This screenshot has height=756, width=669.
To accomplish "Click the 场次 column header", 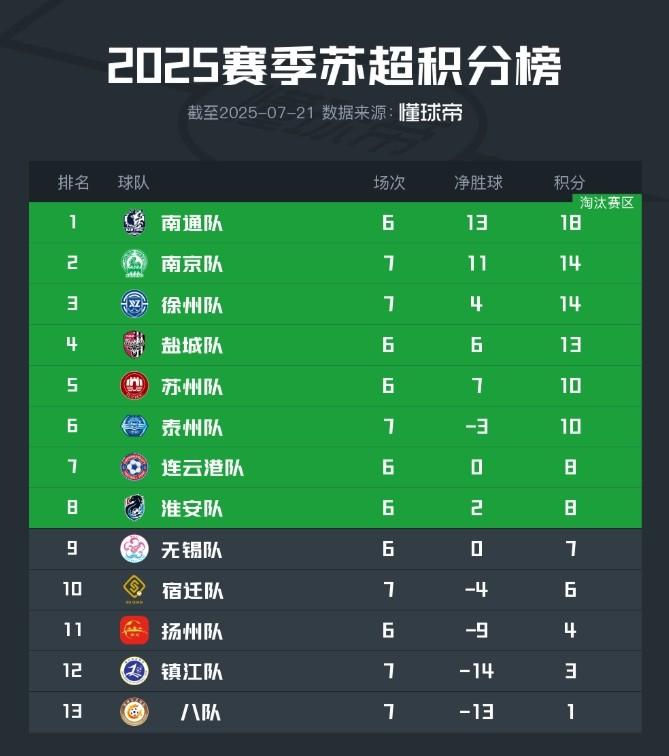I will pos(389,183).
